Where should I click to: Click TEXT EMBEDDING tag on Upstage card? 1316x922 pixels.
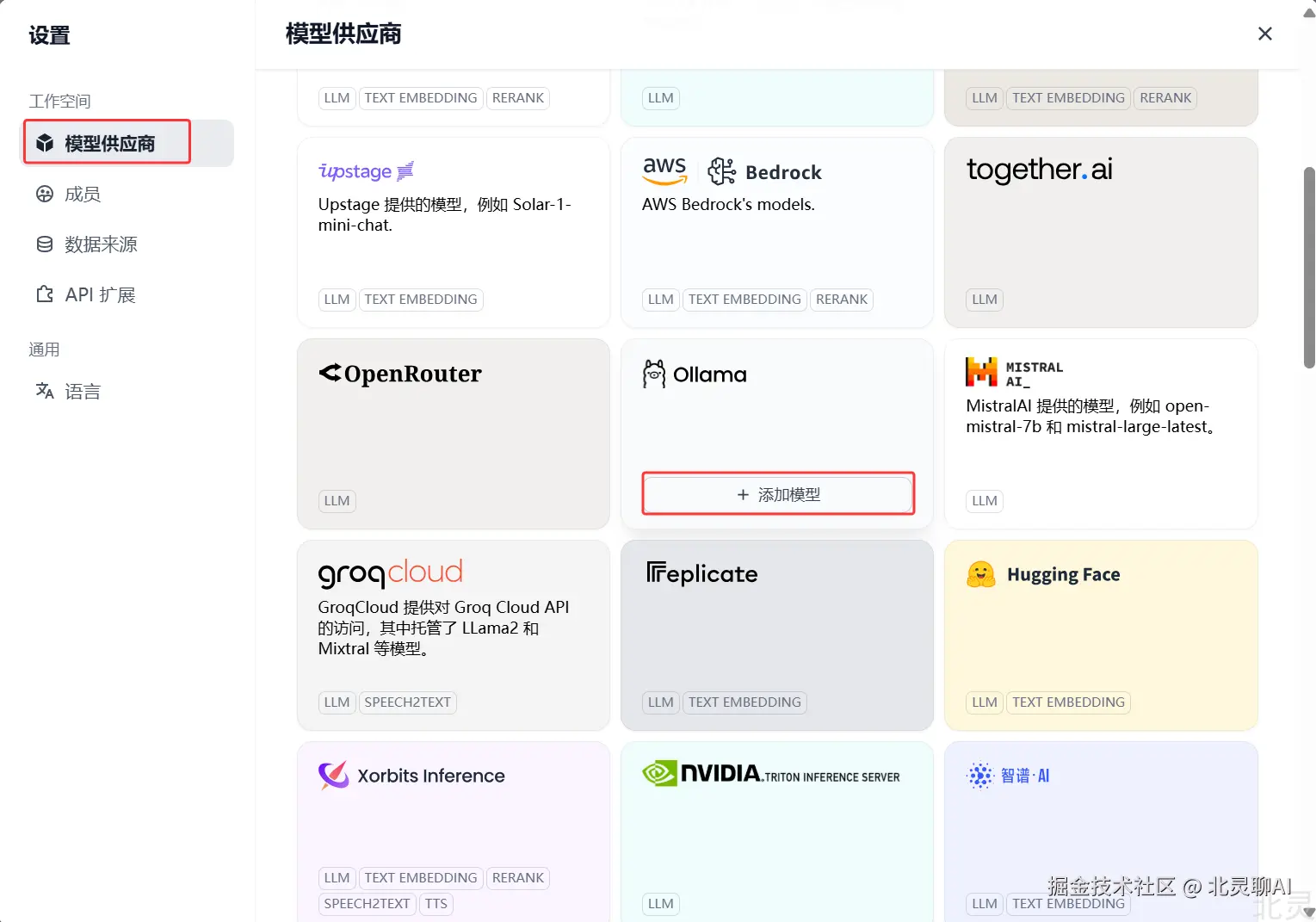pos(421,300)
